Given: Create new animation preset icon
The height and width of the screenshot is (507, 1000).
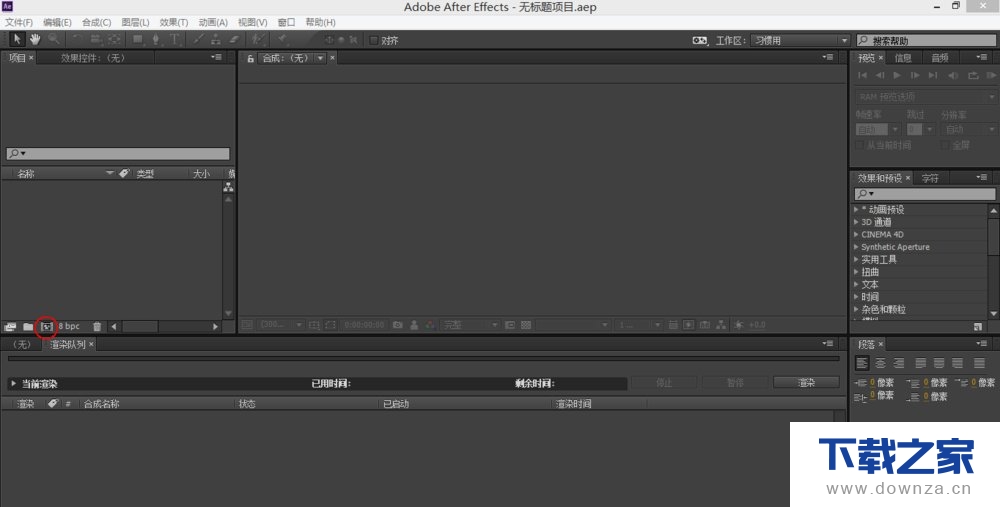Looking at the screenshot, I should click(978, 327).
